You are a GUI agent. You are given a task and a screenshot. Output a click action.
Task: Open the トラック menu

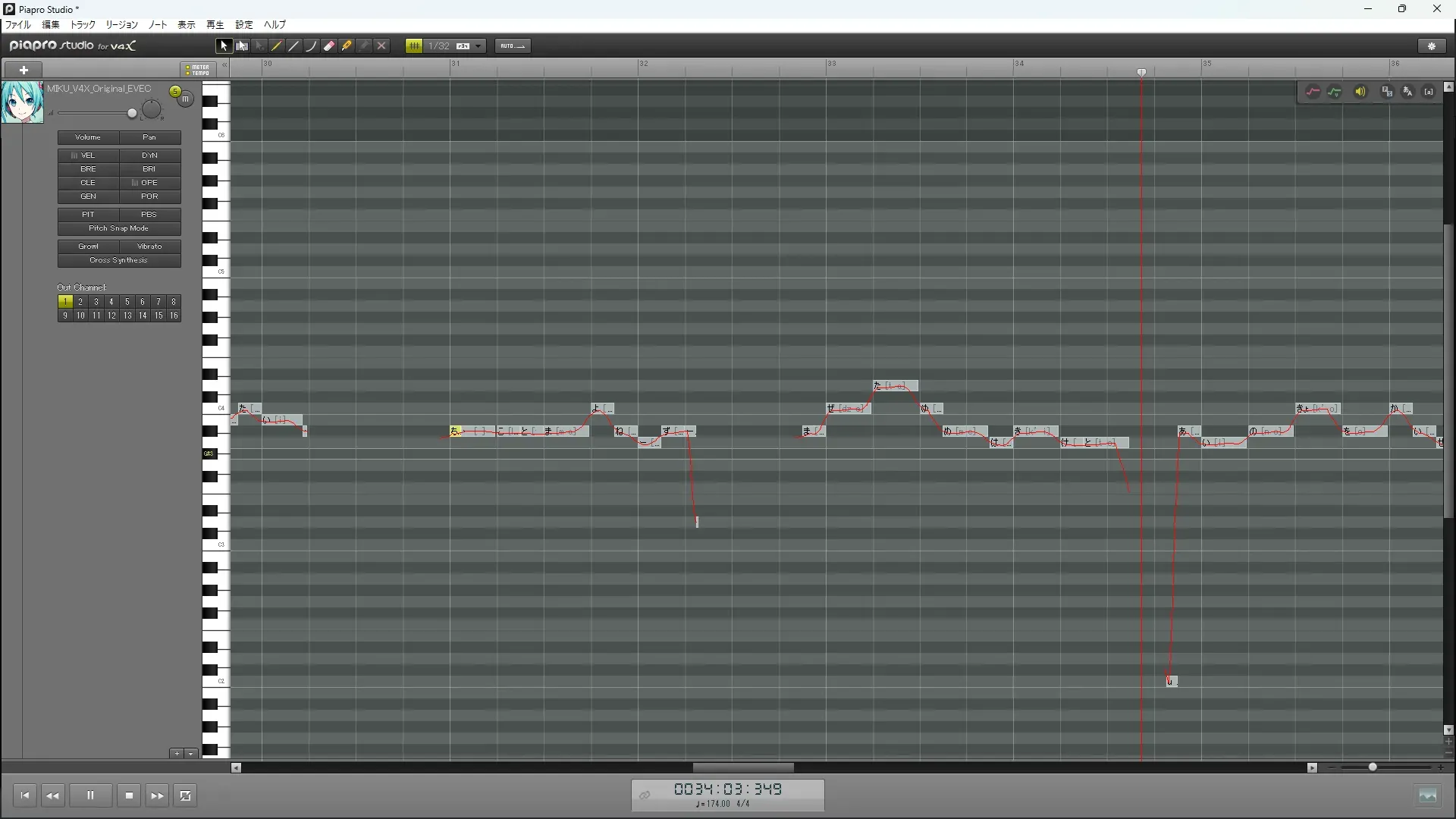(x=83, y=25)
